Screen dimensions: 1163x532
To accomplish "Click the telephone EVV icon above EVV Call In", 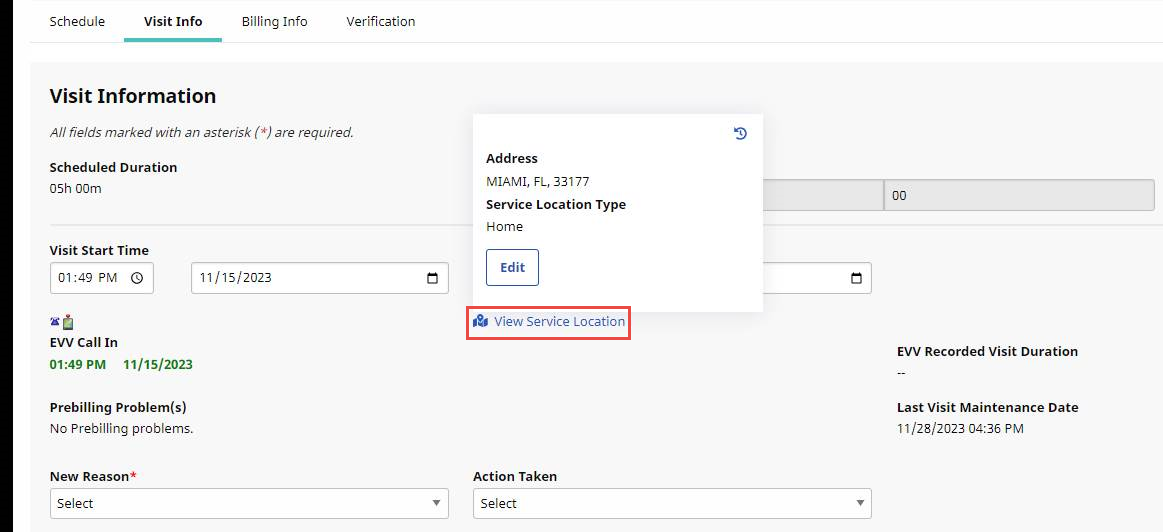I will [55, 322].
